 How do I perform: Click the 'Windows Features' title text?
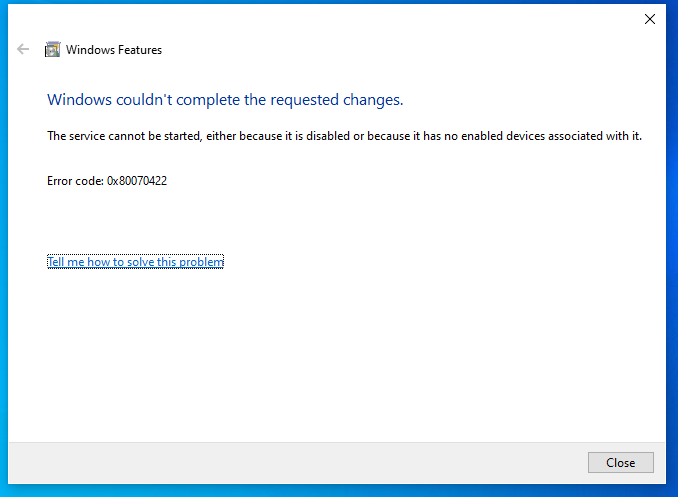coord(114,50)
